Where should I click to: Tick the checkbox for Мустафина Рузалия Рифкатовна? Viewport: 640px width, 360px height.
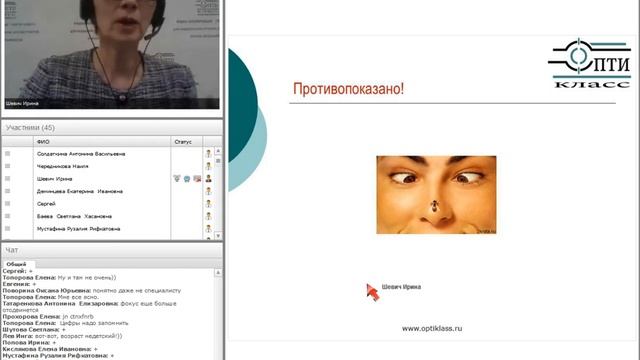coord(7,229)
